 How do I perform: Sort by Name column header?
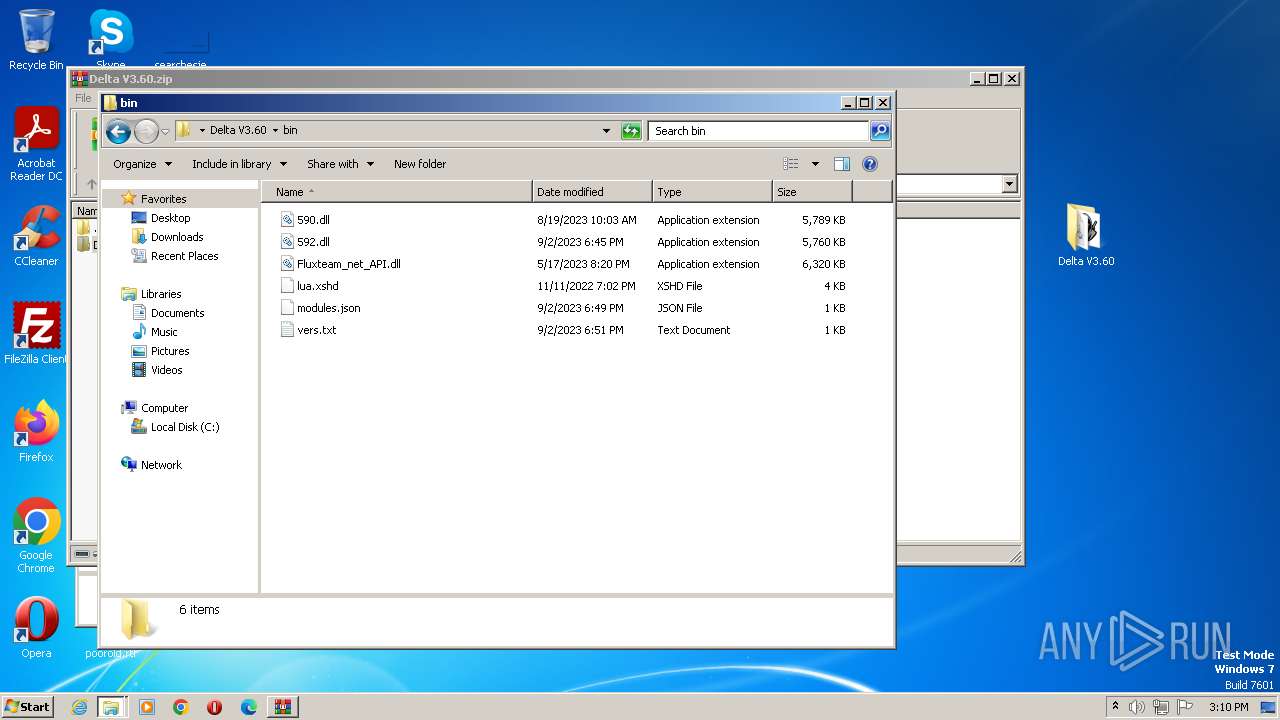[397, 192]
